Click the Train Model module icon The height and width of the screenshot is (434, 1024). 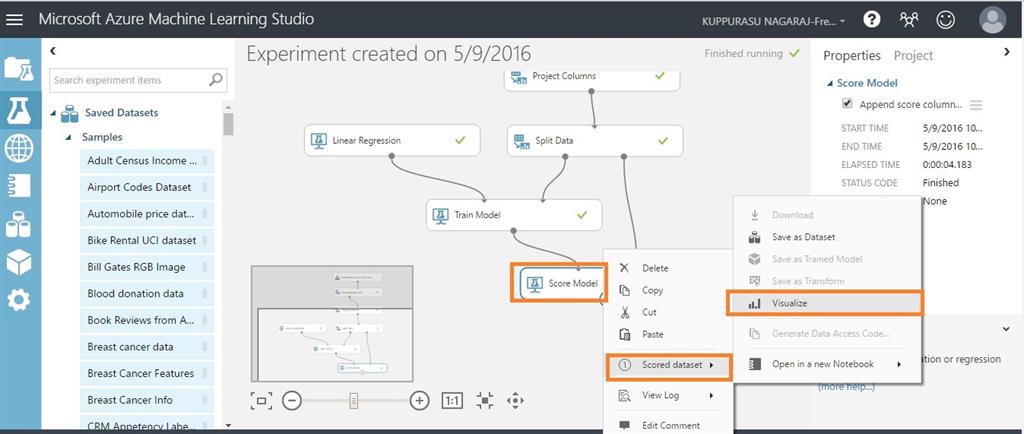tap(441, 215)
